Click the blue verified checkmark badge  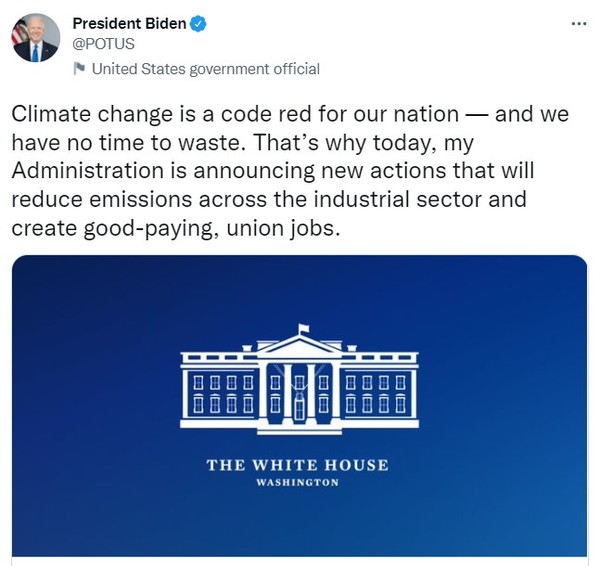pos(198,24)
